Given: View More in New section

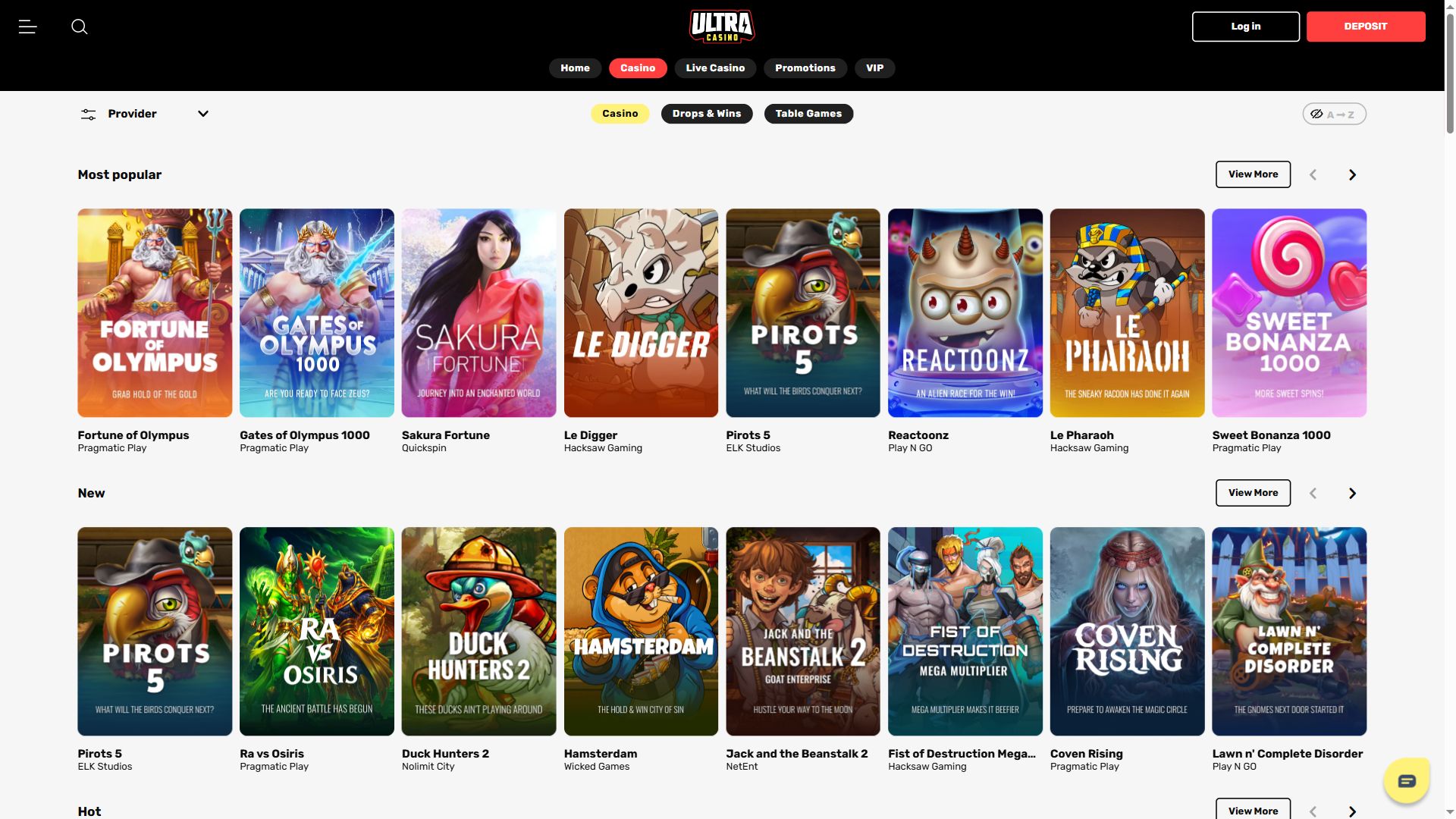Looking at the screenshot, I should point(1253,493).
